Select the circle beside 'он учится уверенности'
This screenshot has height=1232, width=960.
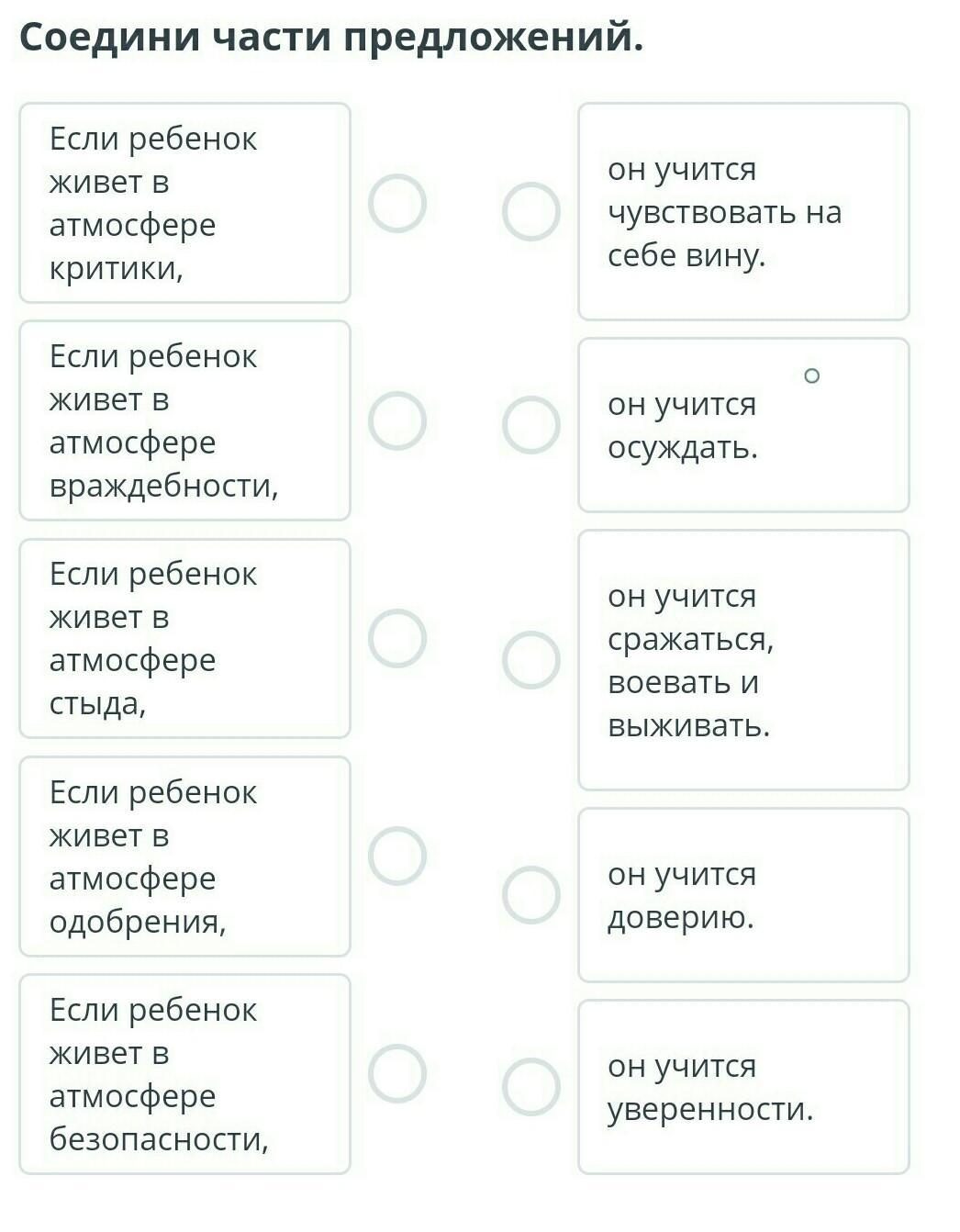[x=530, y=1087]
